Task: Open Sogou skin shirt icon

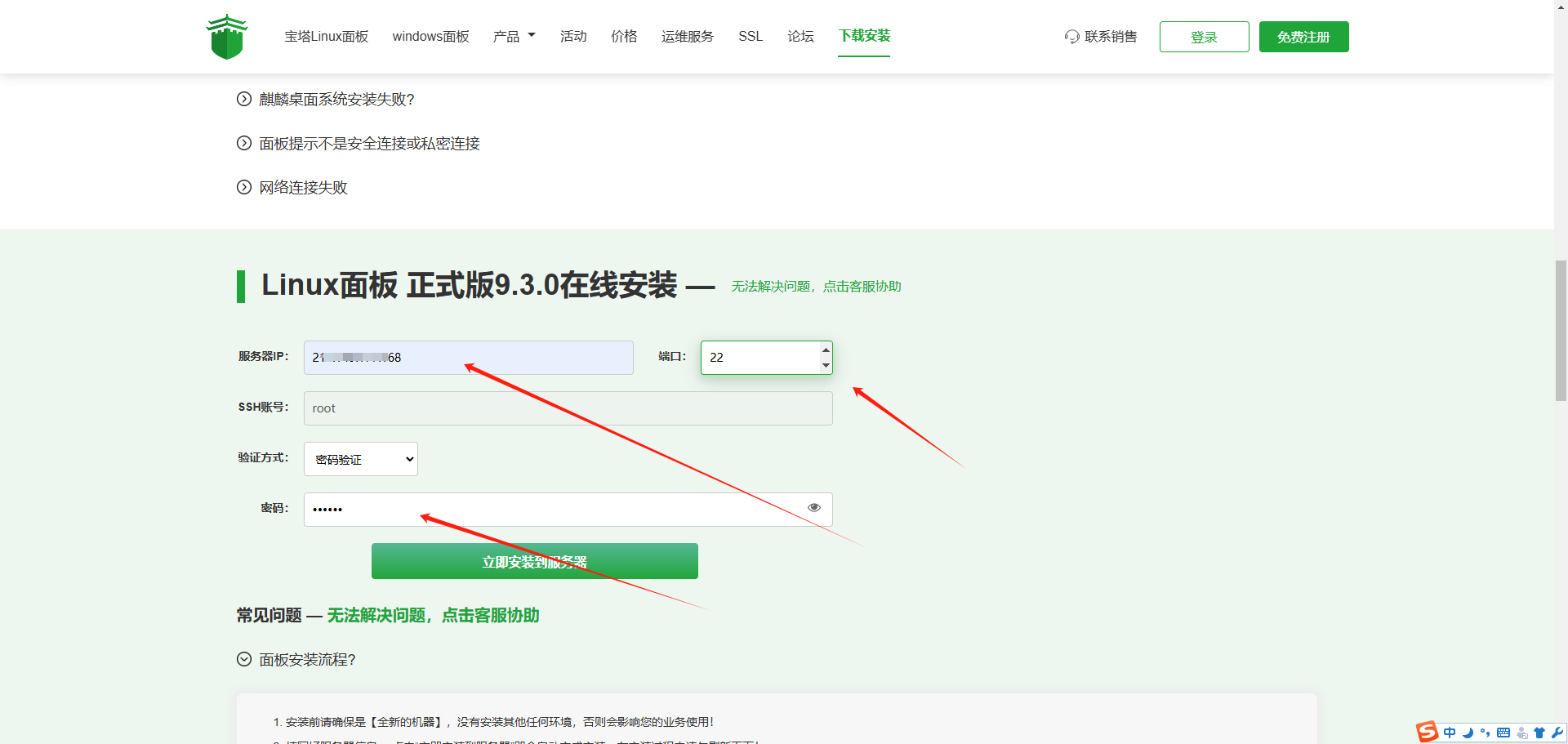Action: 1539,733
